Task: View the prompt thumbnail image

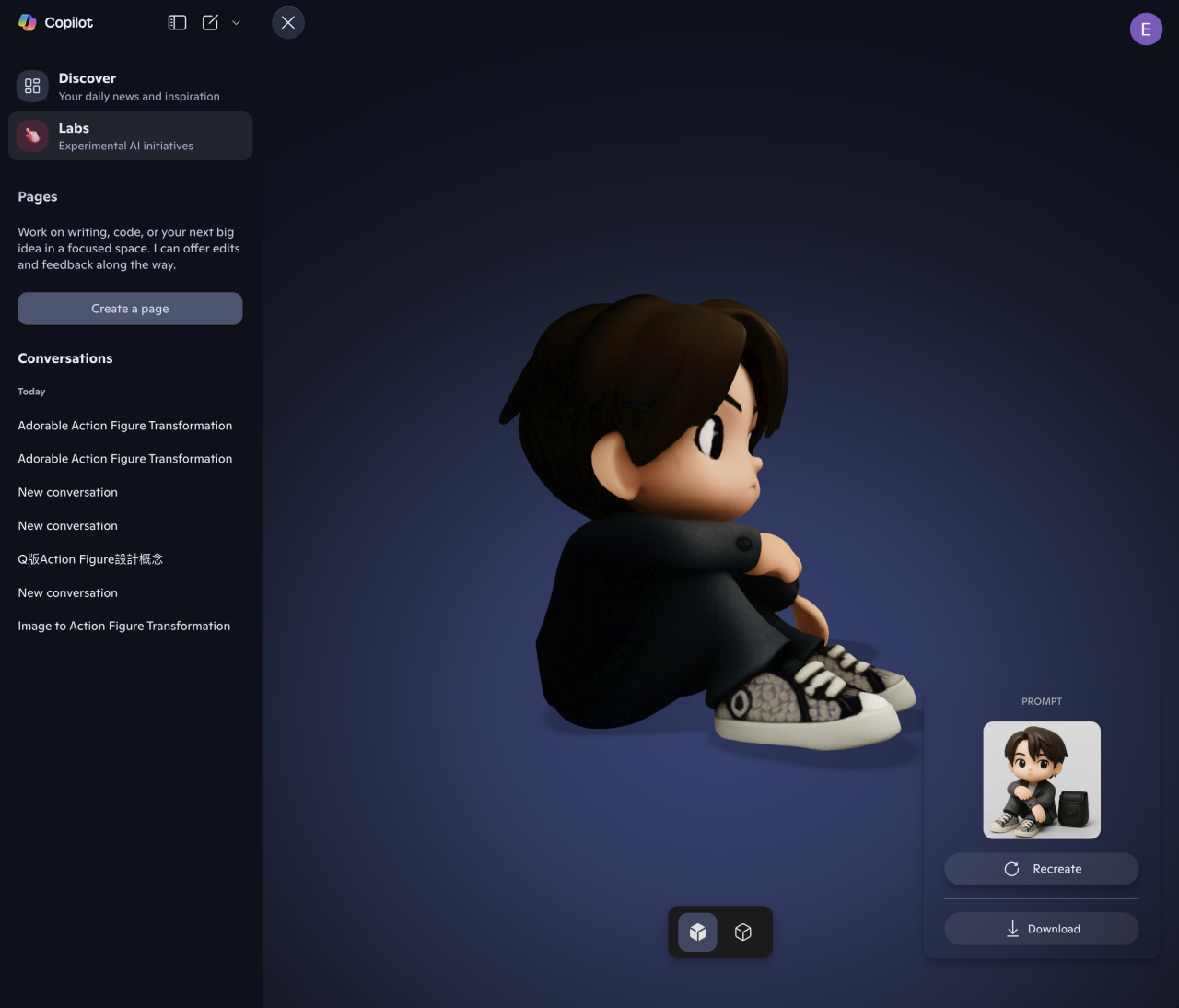Action: (x=1041, y=779)
